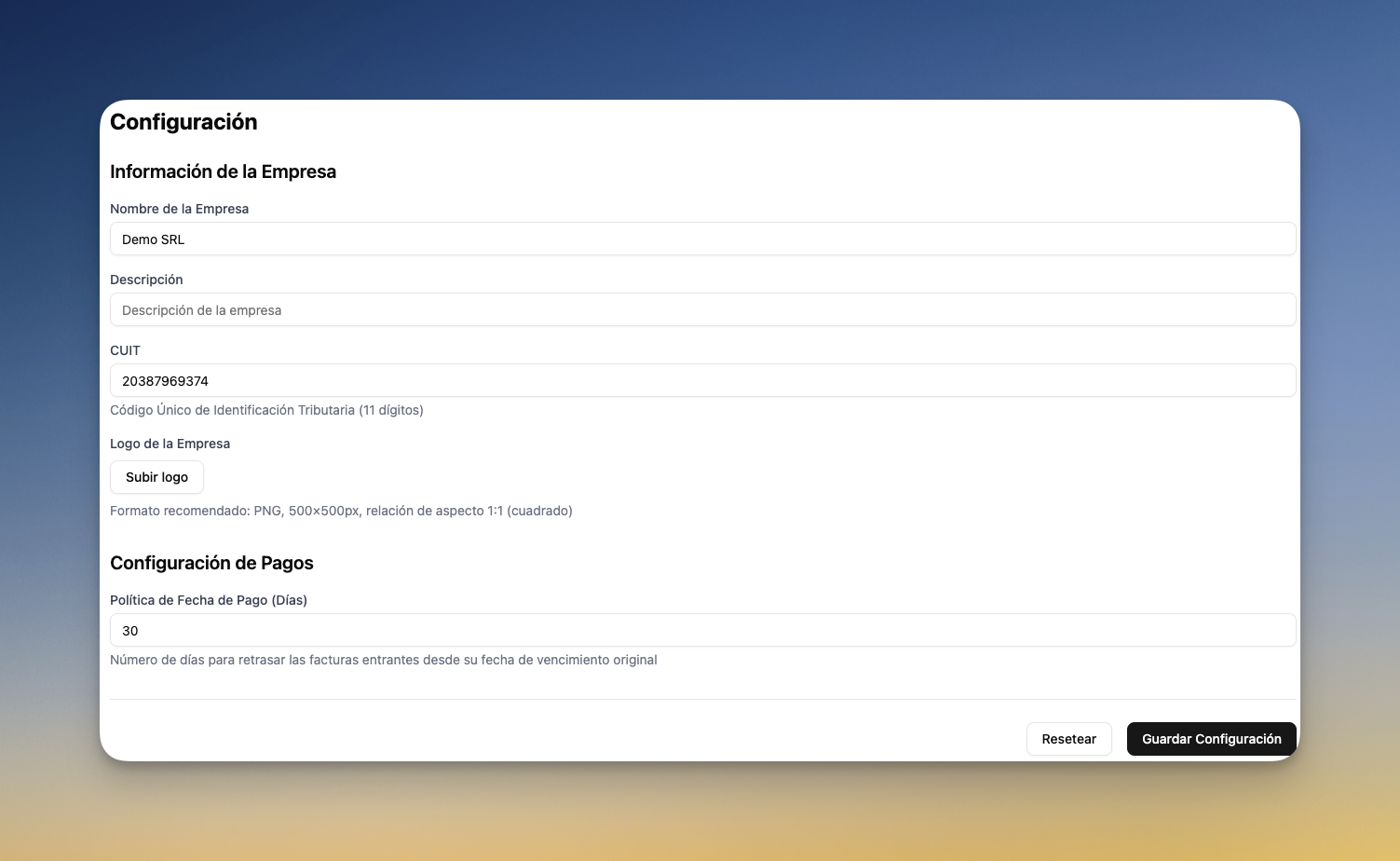Focus the Política de Fecha de Pago field
This screenshot has width=1400, height=861.
(x=703, y=630)
